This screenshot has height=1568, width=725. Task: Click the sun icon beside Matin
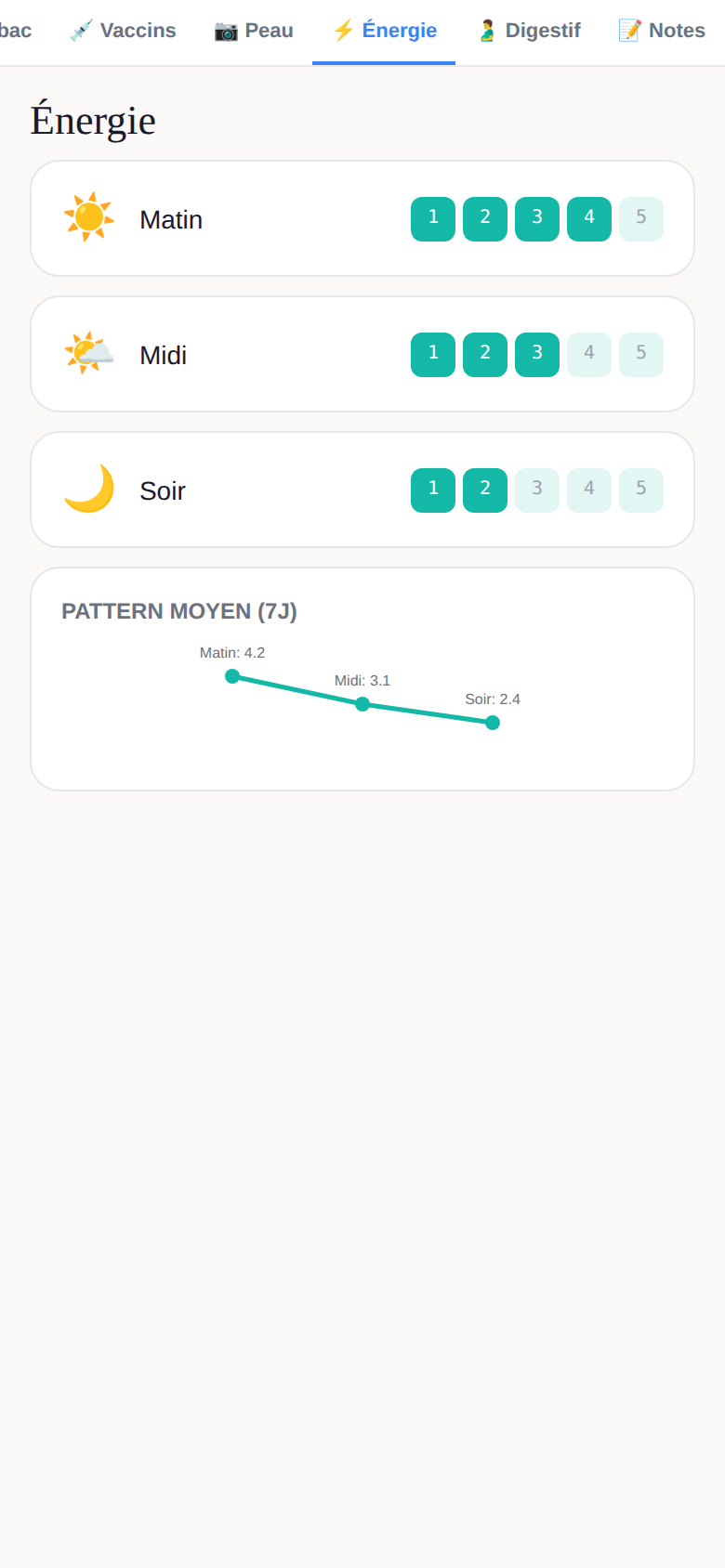point(89,217)
